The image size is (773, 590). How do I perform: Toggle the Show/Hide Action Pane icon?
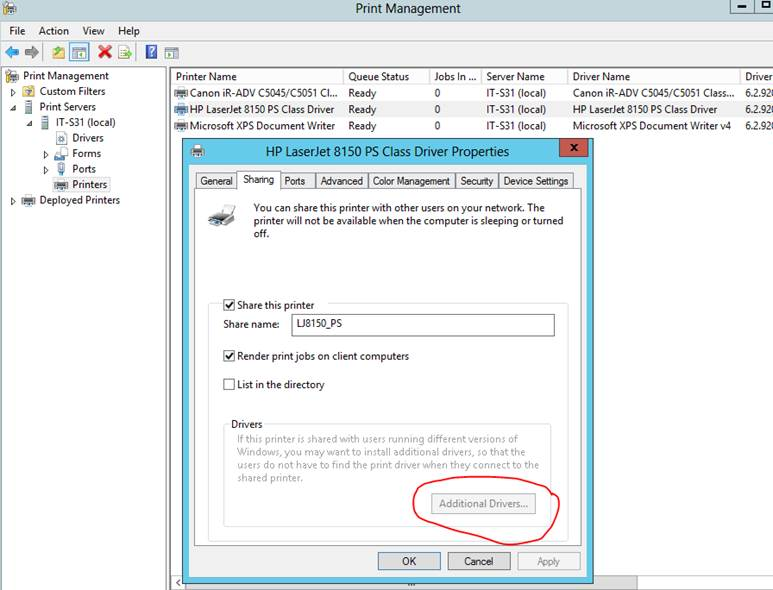point(172,52)
